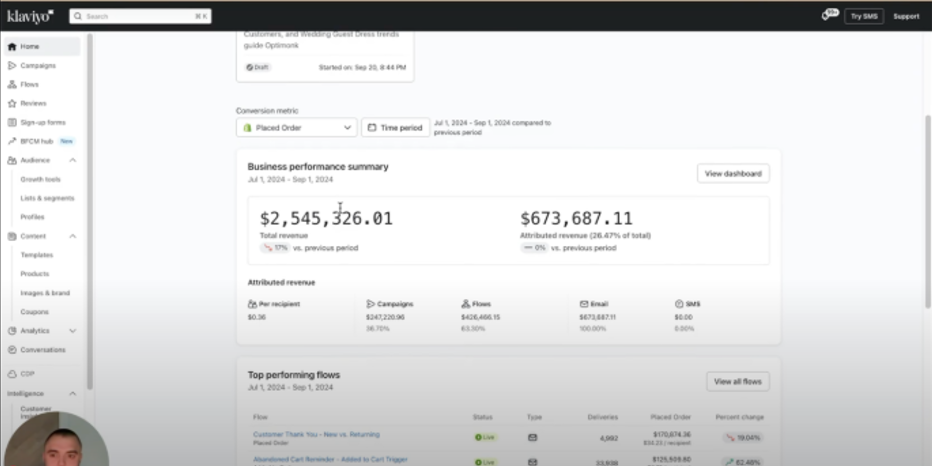932x466 pixels.
Task: Click the Reviews star icon
Action: click(x=12, y=103)
